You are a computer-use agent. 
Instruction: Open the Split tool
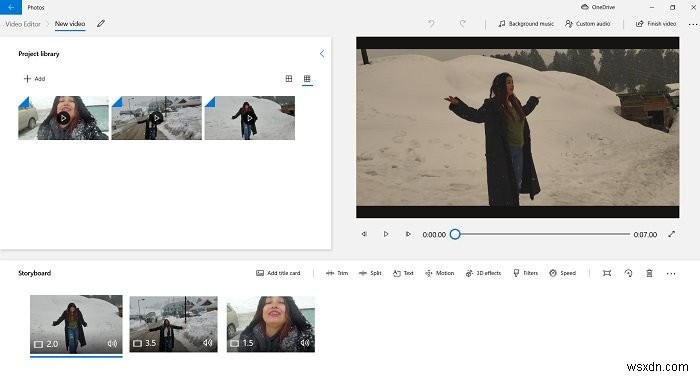(x=370, y=273)
